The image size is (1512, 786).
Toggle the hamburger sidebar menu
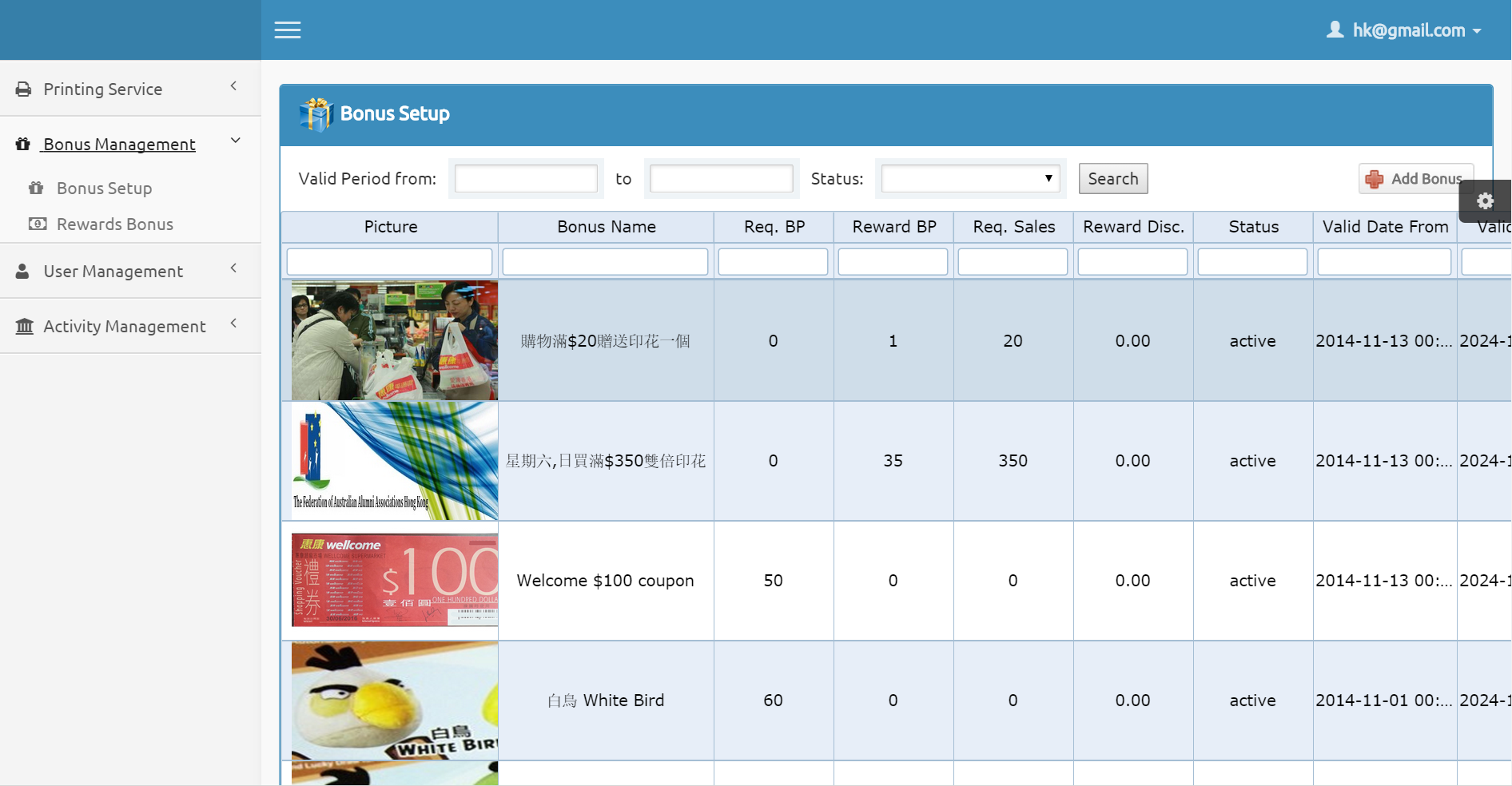tap(288, 30)
